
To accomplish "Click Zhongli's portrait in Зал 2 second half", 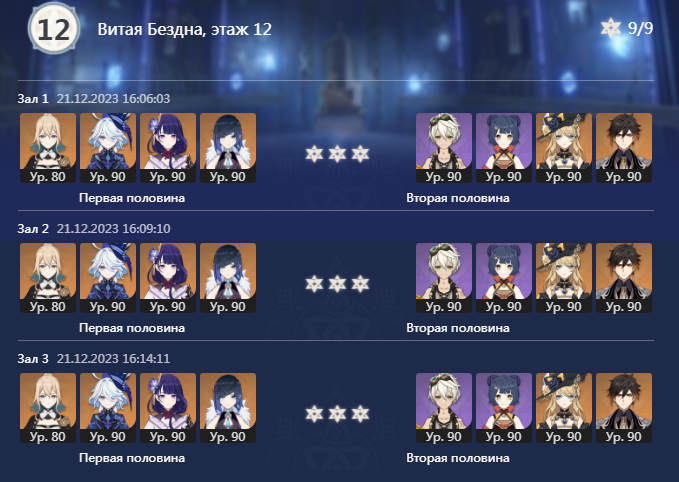I will pyautogui.click(x=624, y=278).
